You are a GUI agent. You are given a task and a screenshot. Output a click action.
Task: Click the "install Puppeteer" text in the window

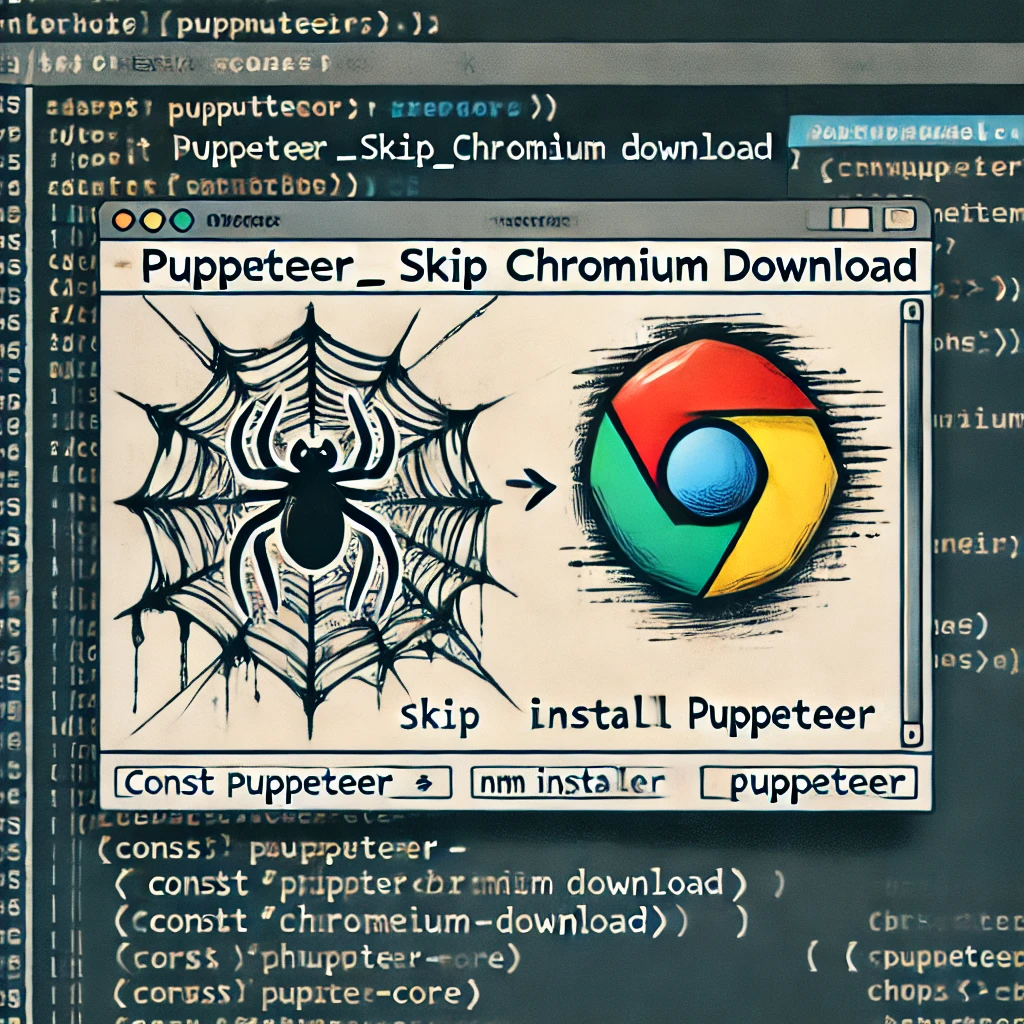[x=702, y=716]
